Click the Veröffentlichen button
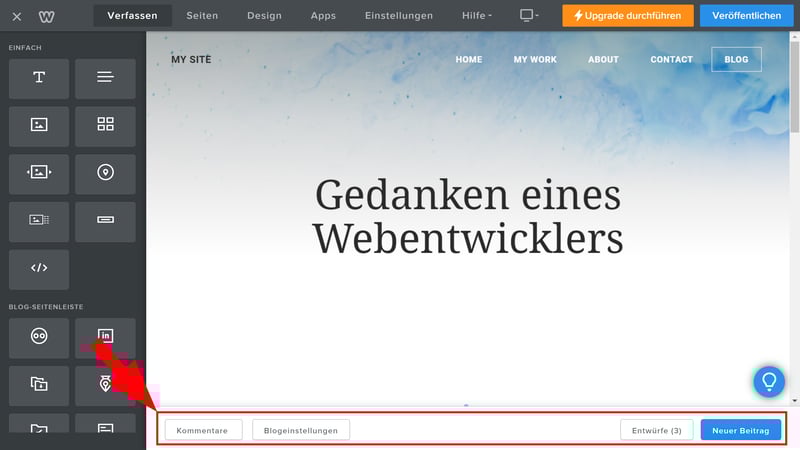This screenshot has width=800, height=450. (x=747, y=16)
